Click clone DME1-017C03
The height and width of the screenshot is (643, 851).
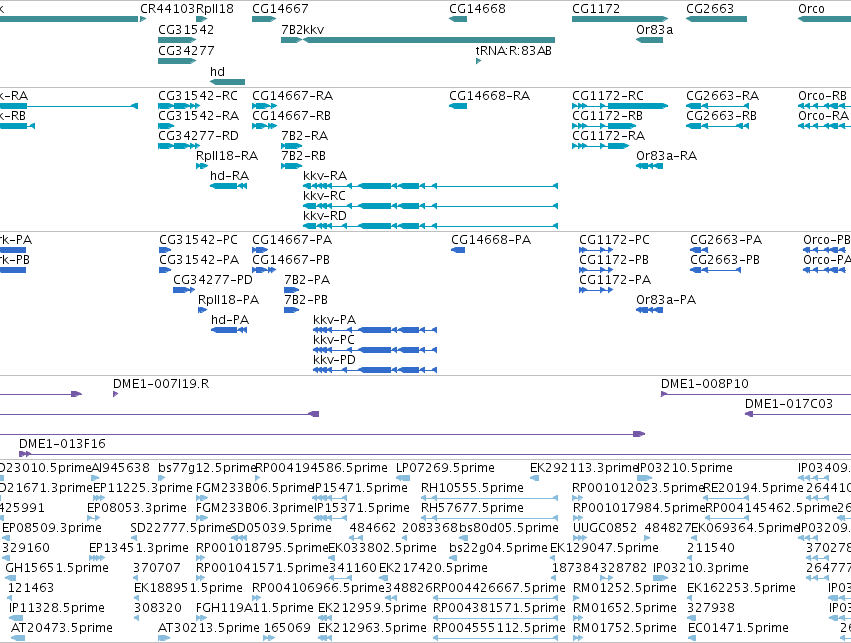pos(798,414)
